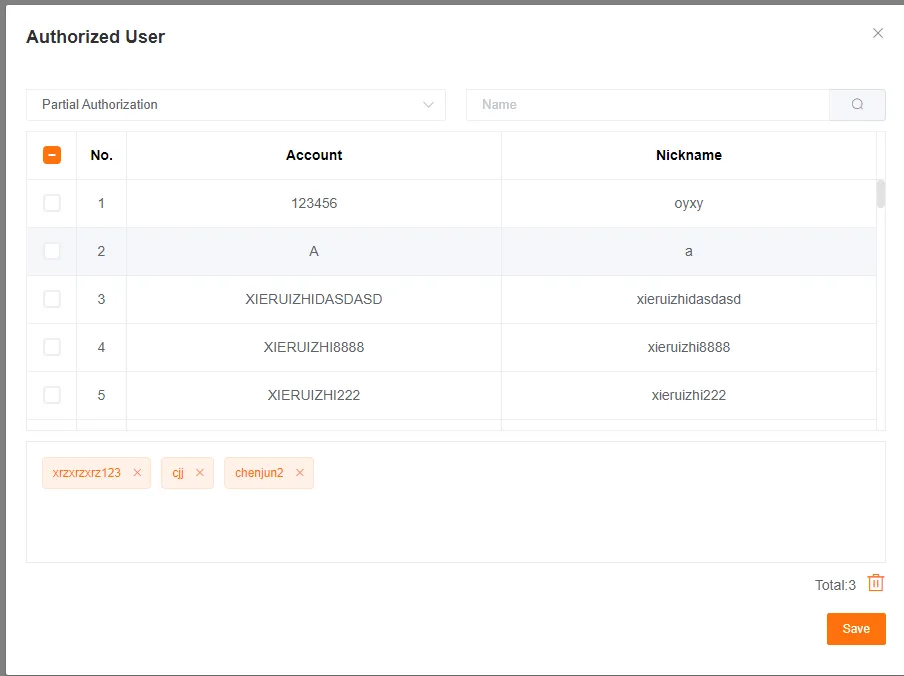Remove the chenjun2 tag
Image resolution: width=904 pixels, height=676 pixels.
click(299, 472)
